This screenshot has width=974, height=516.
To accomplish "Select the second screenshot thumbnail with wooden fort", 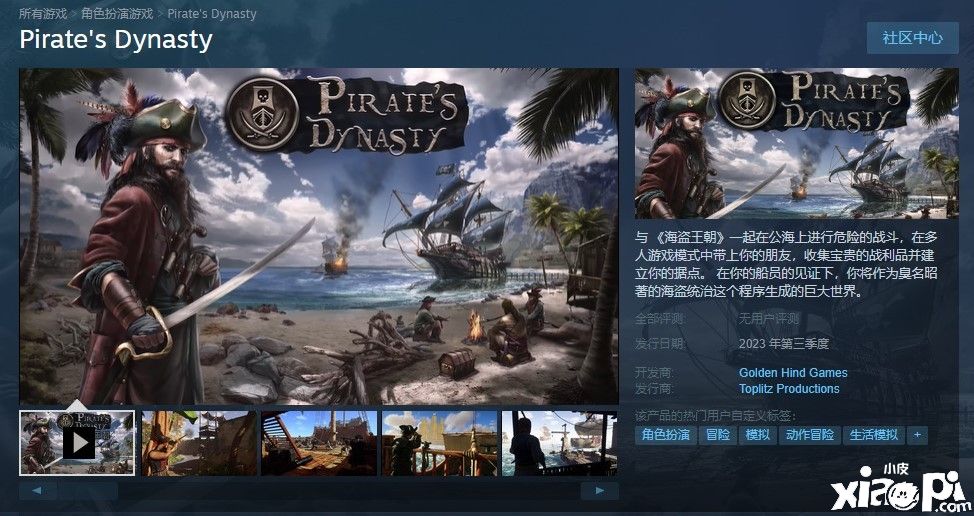I will [x=199, y=443].
